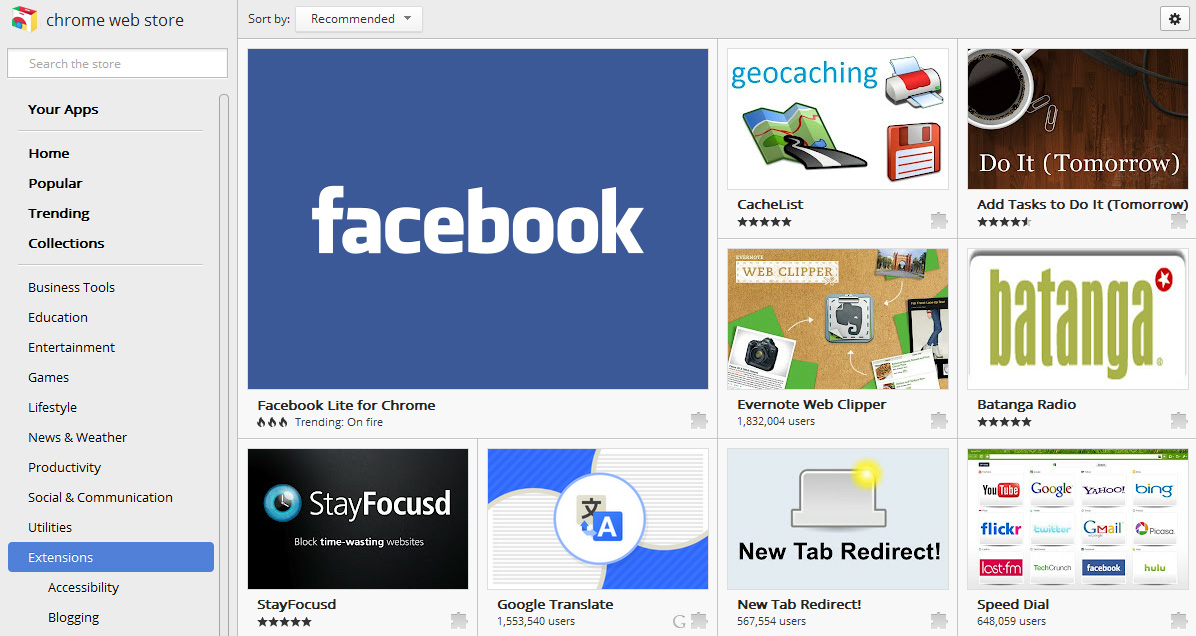Open the Batanga Radio thumbnail
The height and width of the screenshot is (636, 1196).
pos(1077,319)
